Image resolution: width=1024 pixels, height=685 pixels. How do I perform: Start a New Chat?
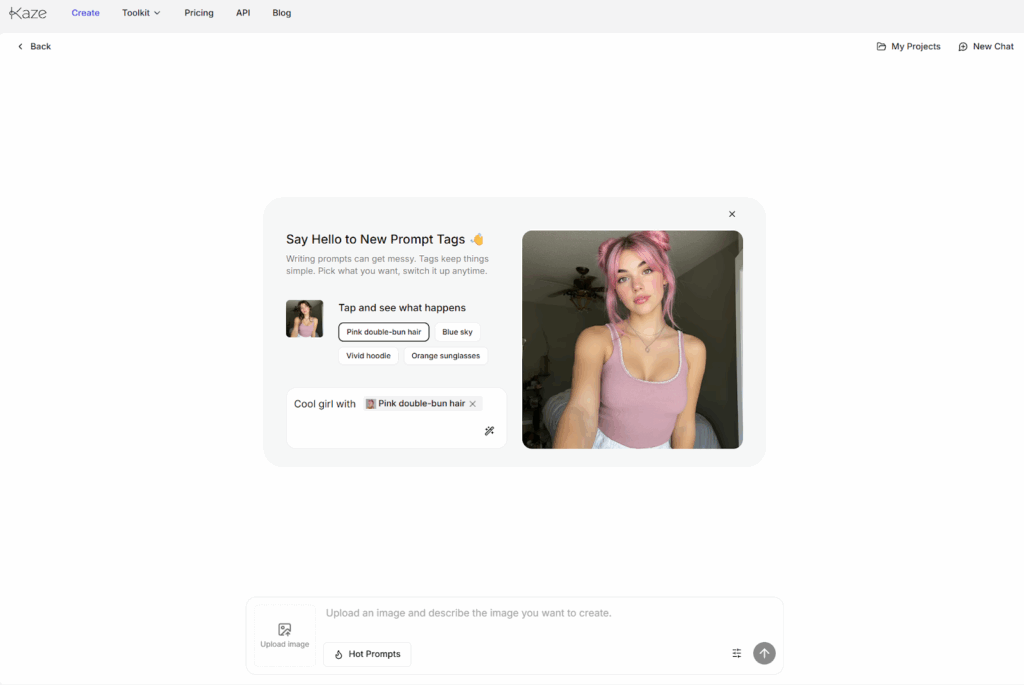(x=985, y=47)
